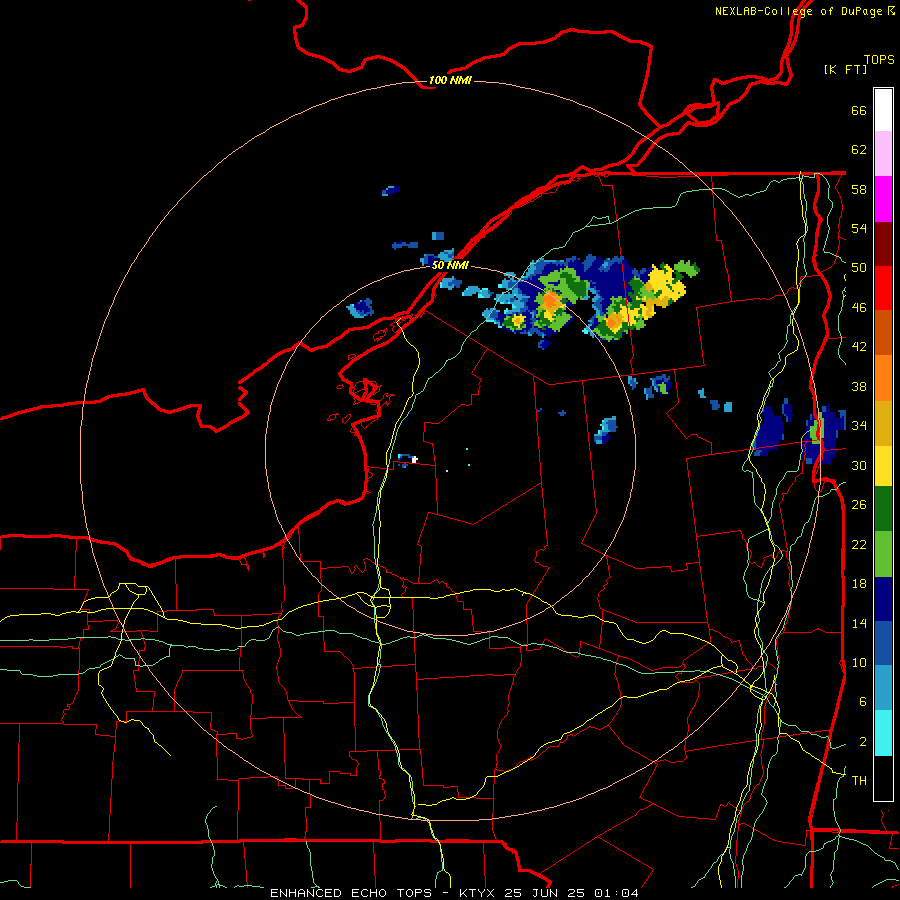Click the TH threshold label on the legend
This screenshot has width=900, height=900.
[859, 781]
